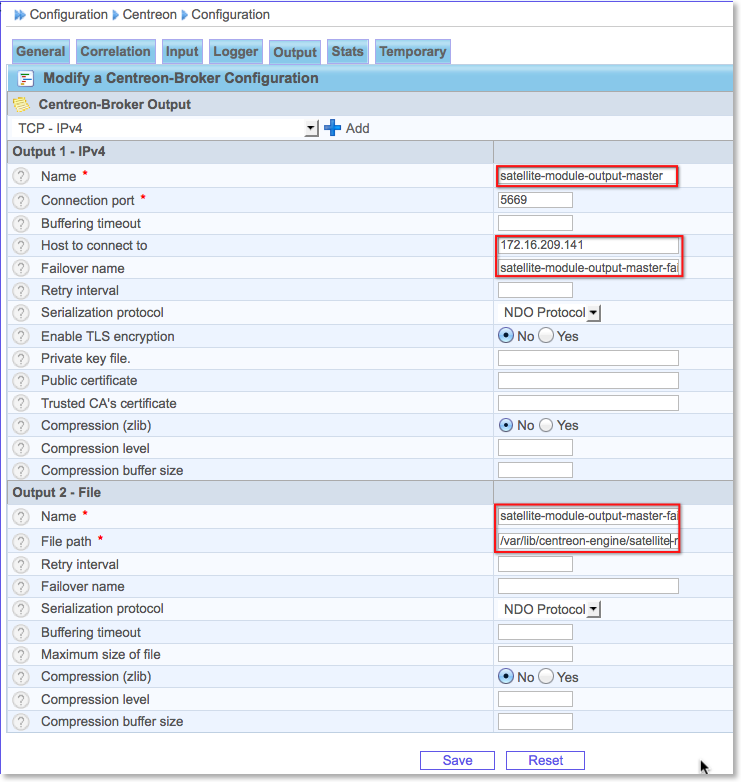Click the blue plus Add icon

tap(333, 128)
